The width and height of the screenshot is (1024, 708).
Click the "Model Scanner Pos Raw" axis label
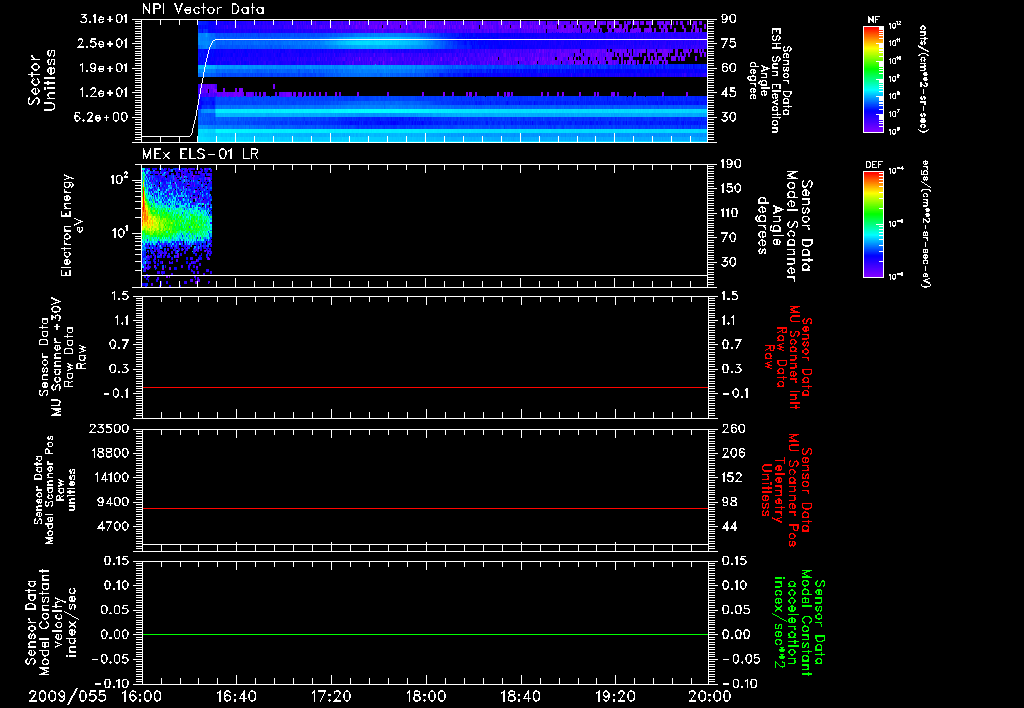coord(55,490)
